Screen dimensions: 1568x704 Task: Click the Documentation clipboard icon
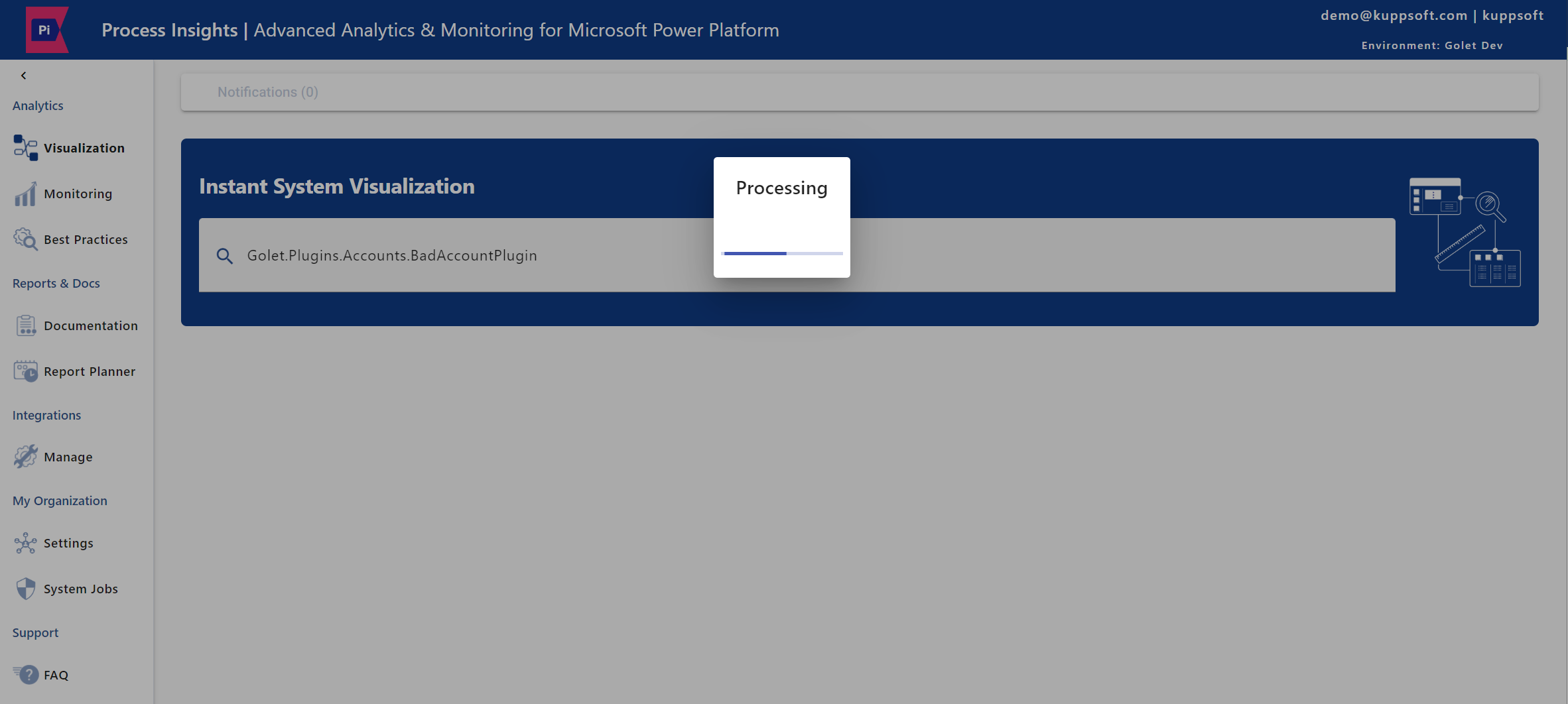click(26, 325)
